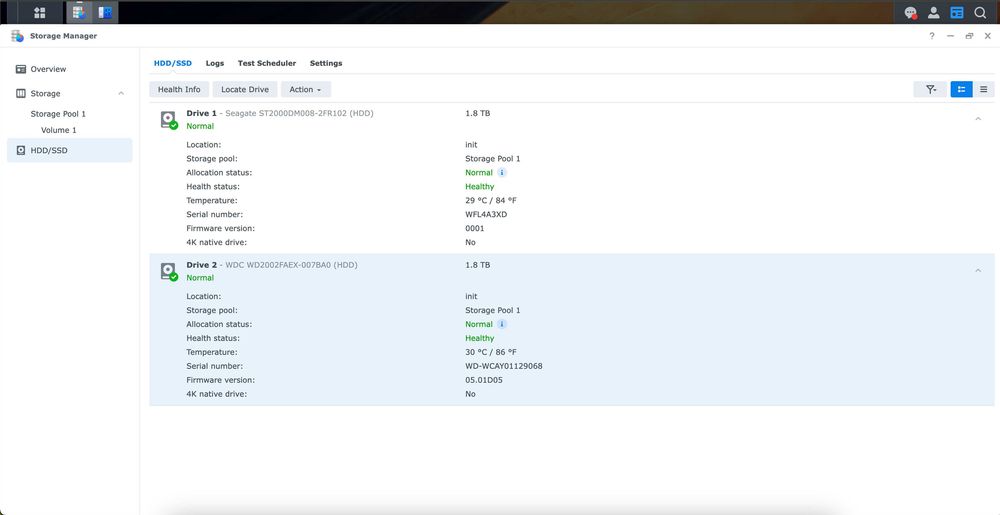Click the Drive 2 disk status icon
The width and height of the screenshot is (1000, 515).
(168, 272)
